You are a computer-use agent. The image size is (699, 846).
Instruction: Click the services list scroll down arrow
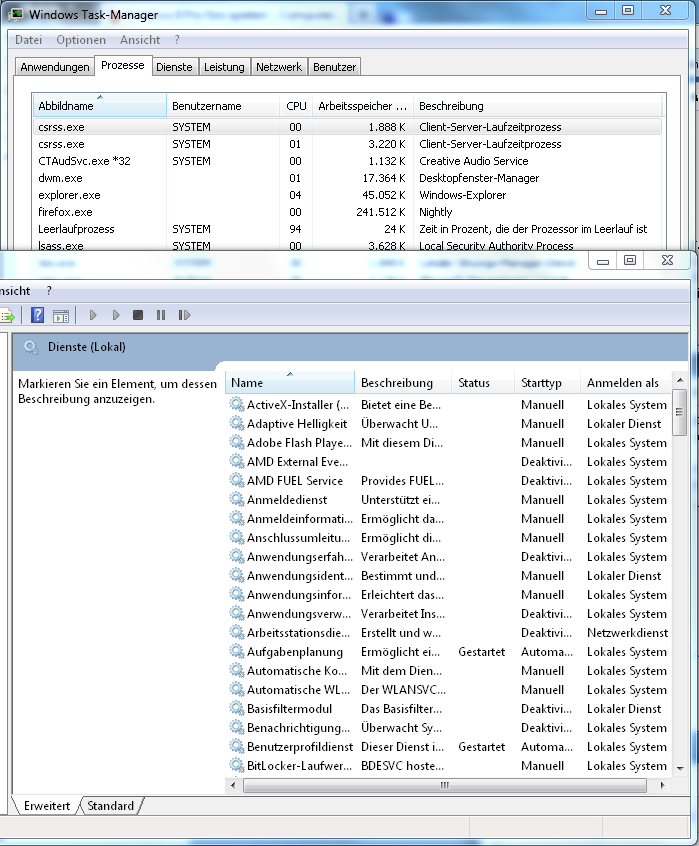680,768
